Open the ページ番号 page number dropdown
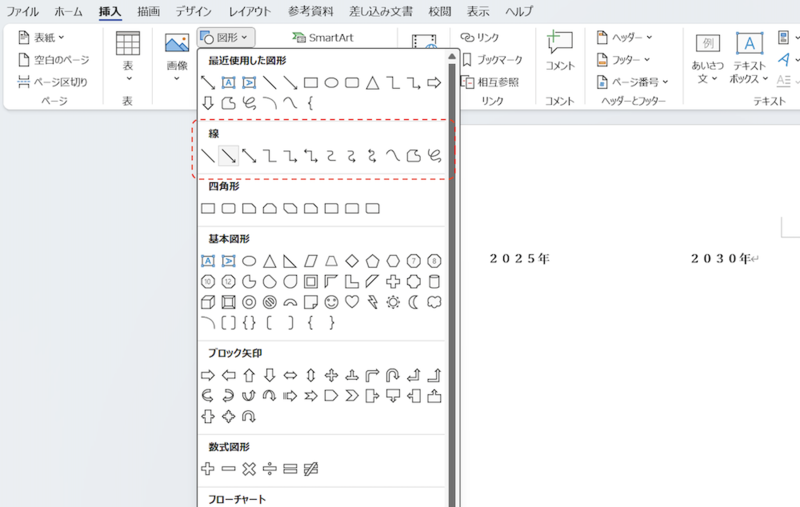 click(633, 82)
